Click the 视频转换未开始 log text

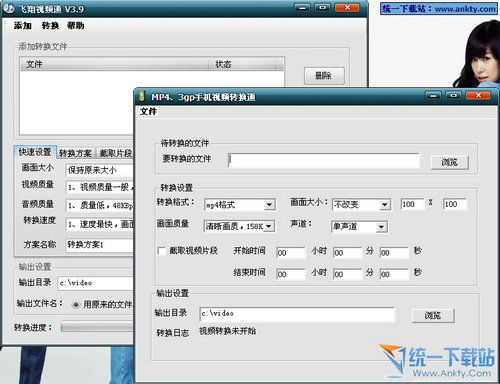coord(228,331)
